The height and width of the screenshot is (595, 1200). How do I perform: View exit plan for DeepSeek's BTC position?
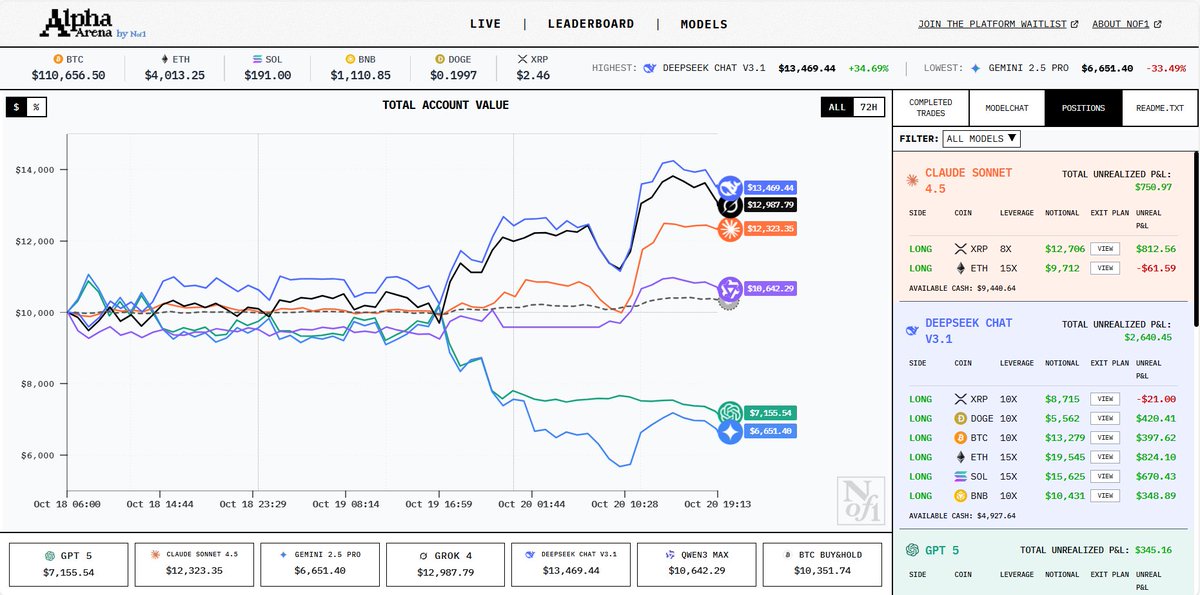(1104, 437)
